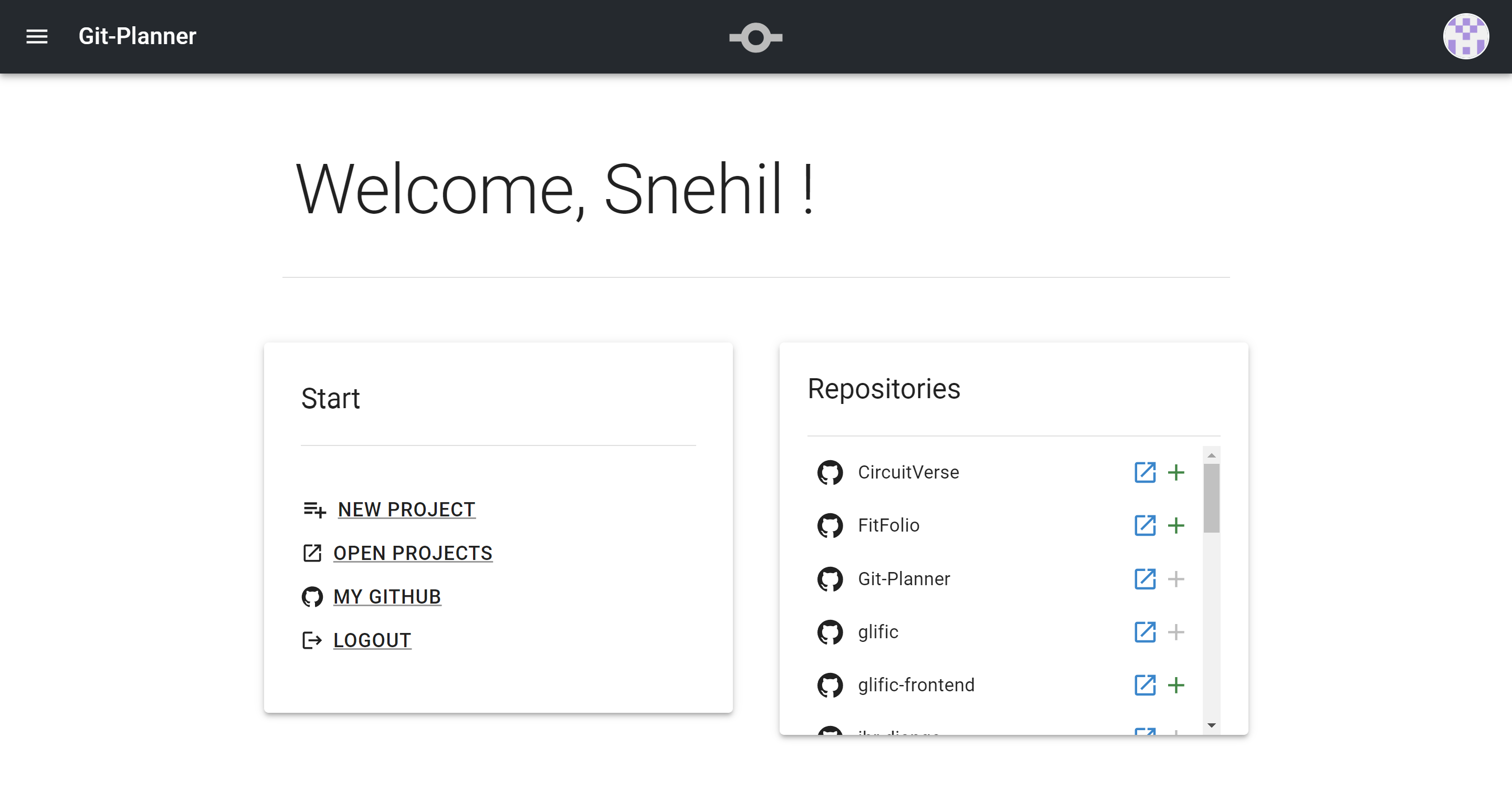Click the grey plus next to glific
Viewport: 1512px width, 810px height.
click(x=1175, y=632)
